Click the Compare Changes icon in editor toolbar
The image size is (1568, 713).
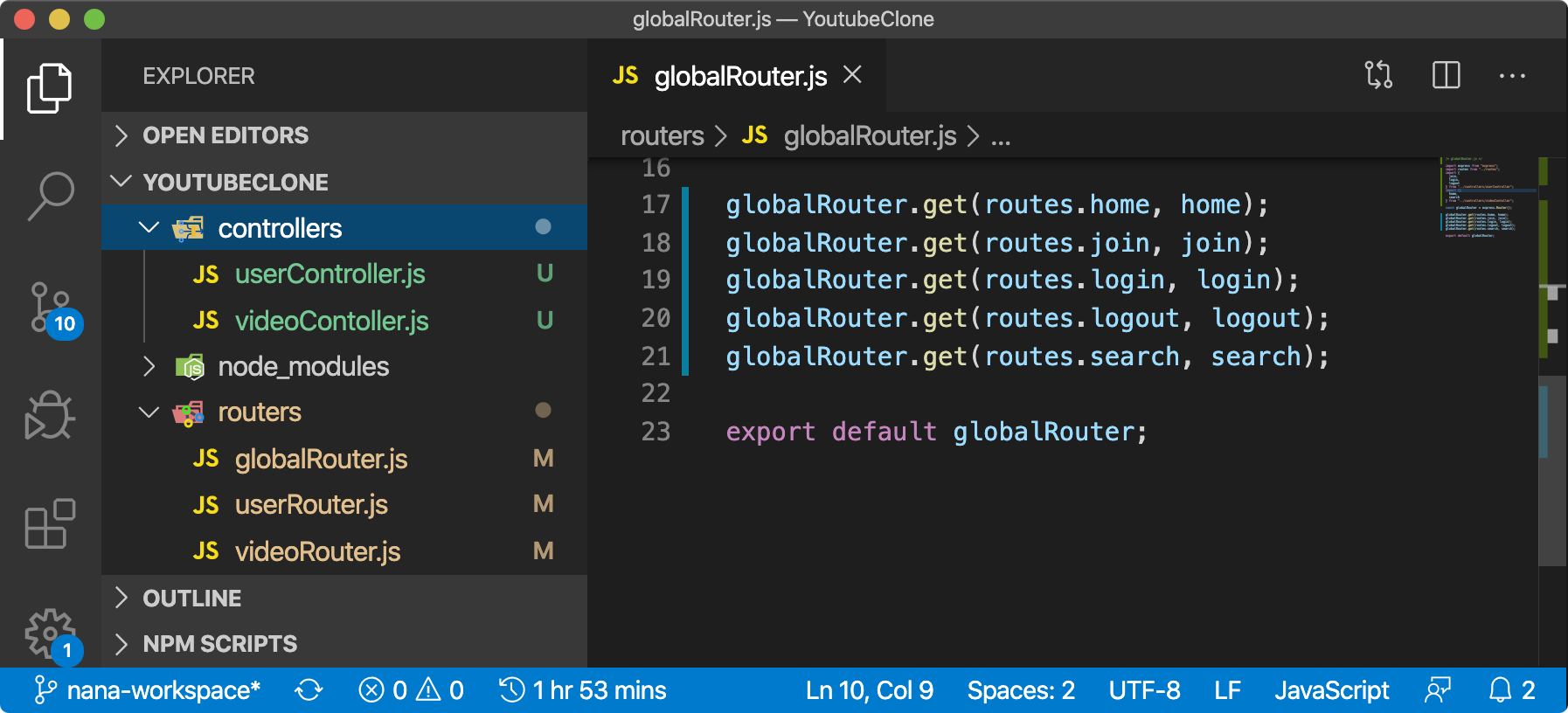[1378, 75]
